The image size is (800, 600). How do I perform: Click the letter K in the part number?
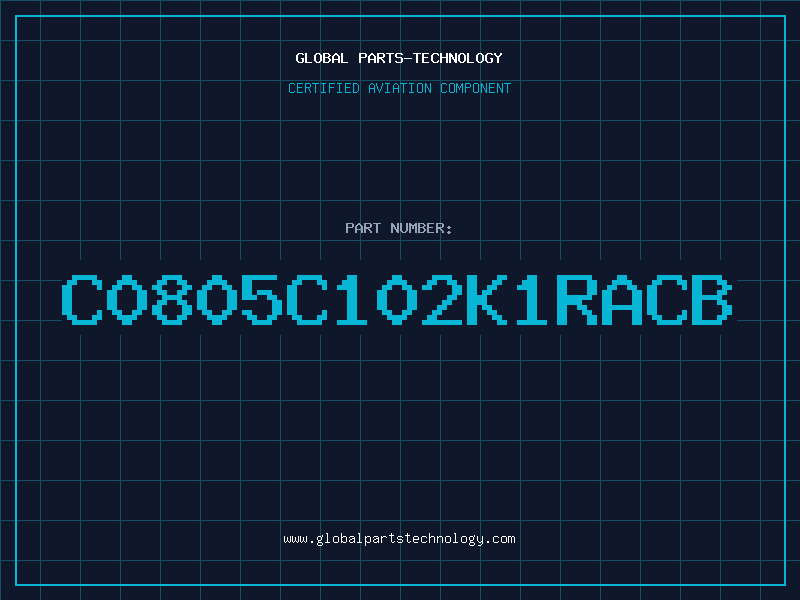point(487,299)
